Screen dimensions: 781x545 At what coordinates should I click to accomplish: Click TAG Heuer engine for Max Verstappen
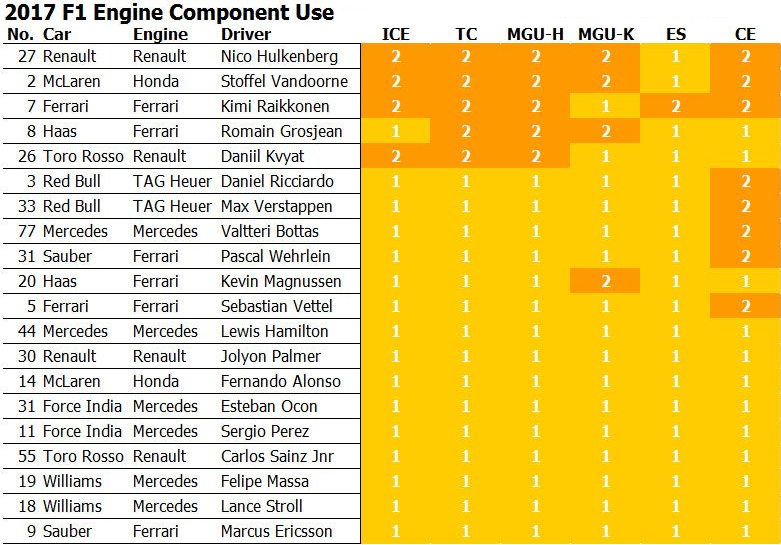point(172,206)
